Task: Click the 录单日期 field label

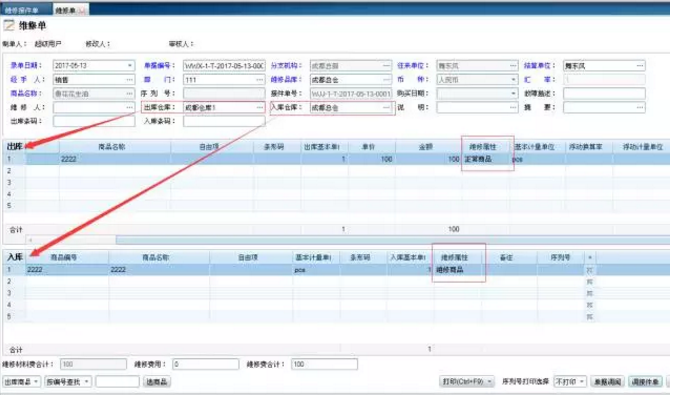Action: point(26,66)
